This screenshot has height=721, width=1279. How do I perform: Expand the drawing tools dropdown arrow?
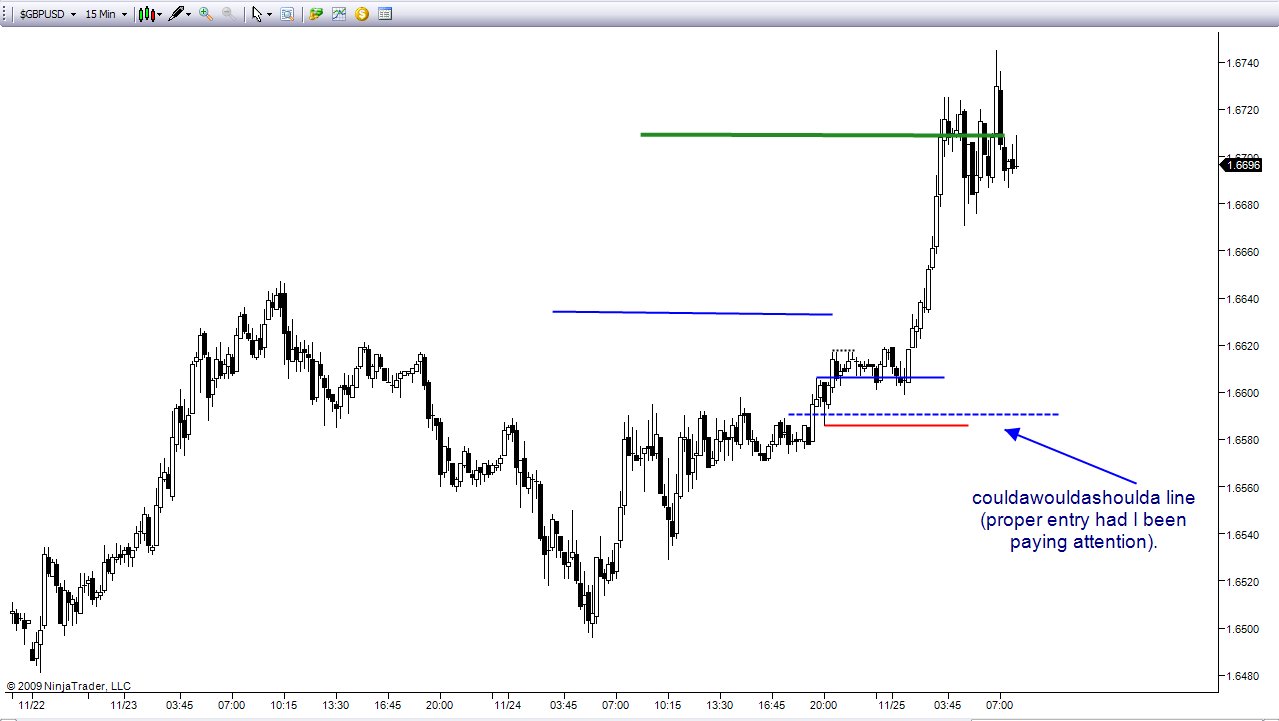click(x=190, y=14)
